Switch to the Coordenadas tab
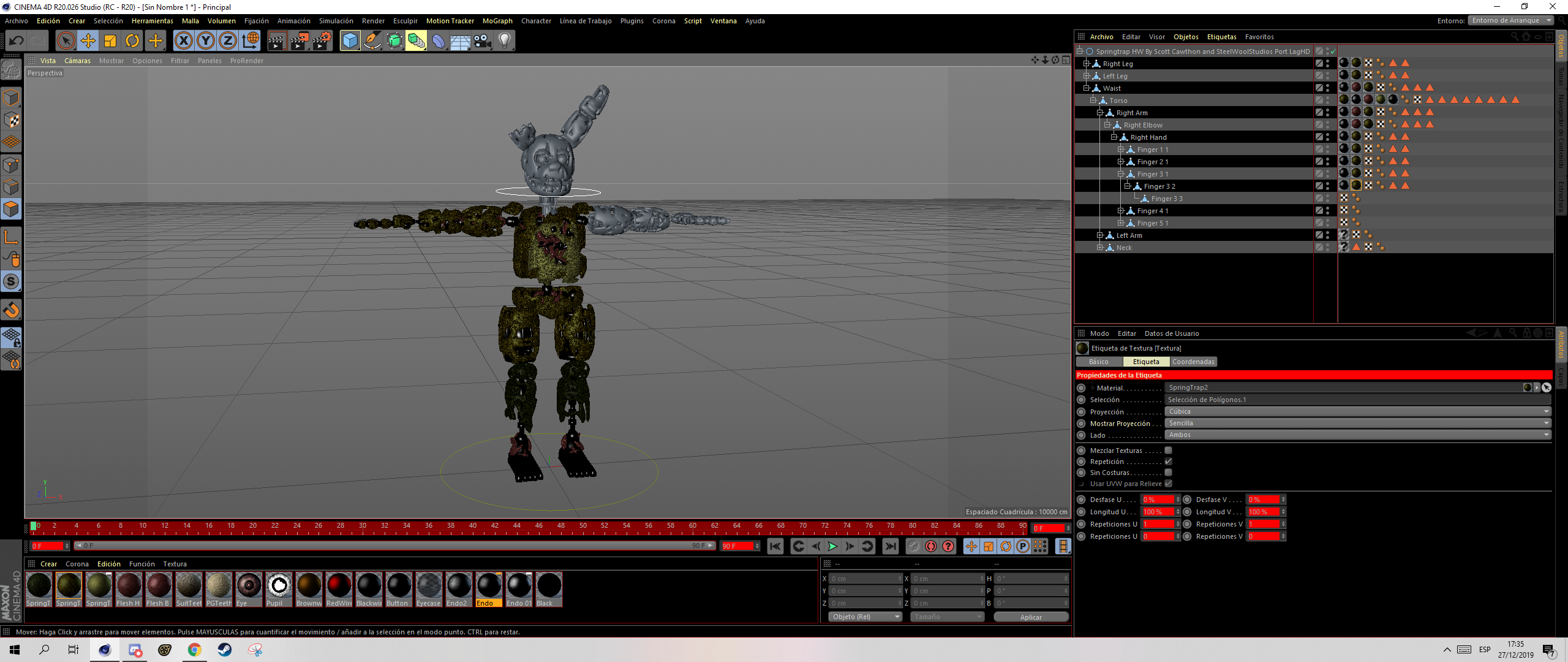 [x=1193, y=362]
